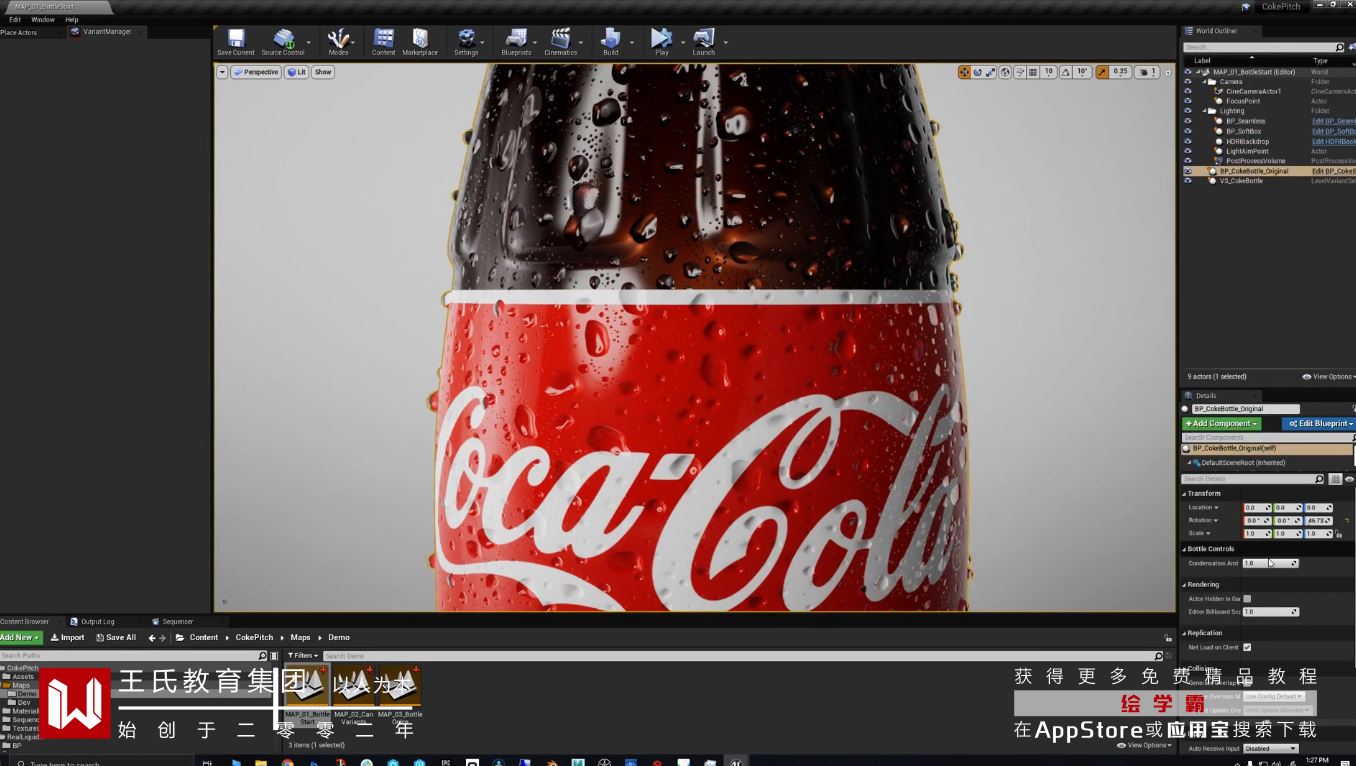Click the Edit BP_Seamless link
Viewport: 1356px width, 766px height.
1334,121
